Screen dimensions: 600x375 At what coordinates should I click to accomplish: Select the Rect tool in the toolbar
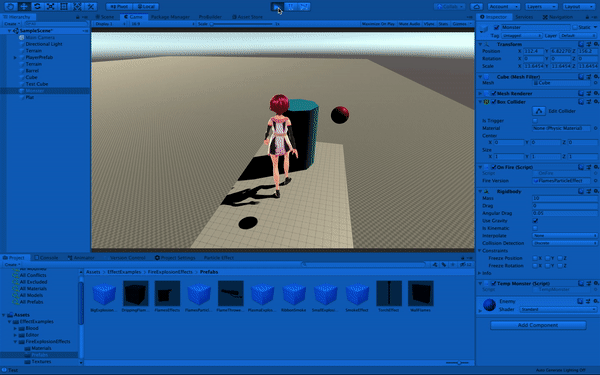click(x=64, y=7)
